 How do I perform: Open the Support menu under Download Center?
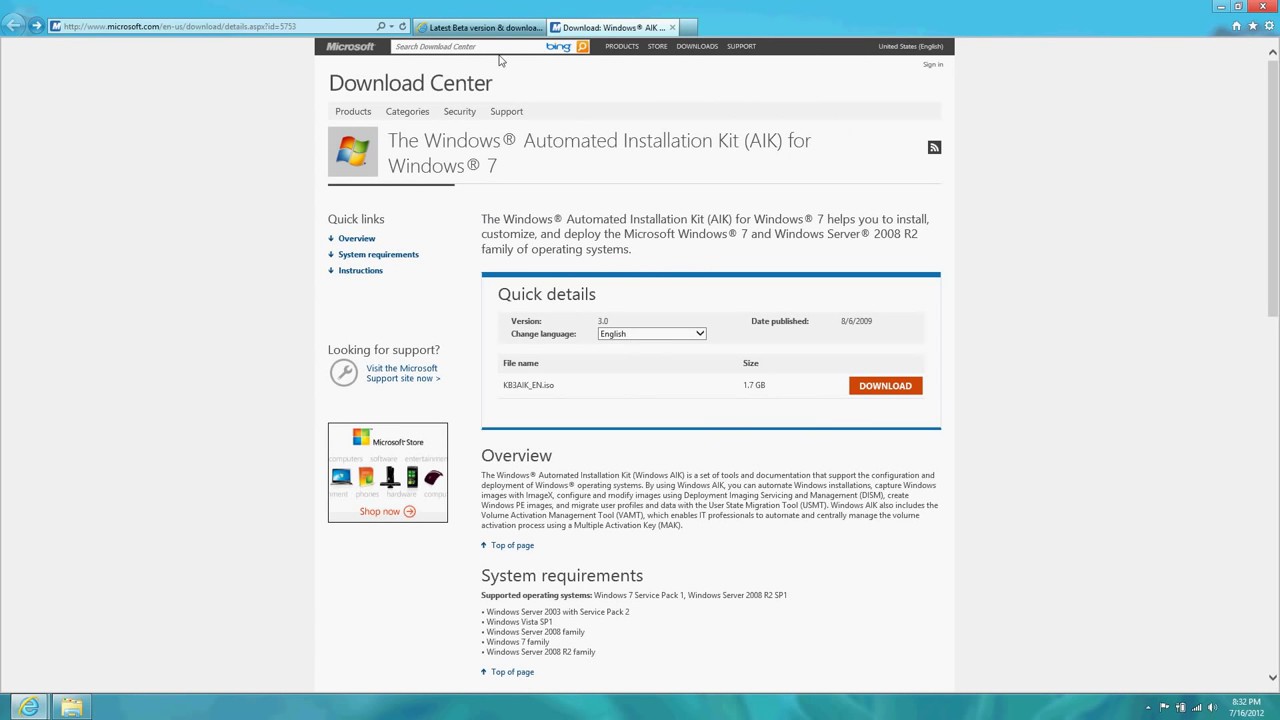point(506,111)
